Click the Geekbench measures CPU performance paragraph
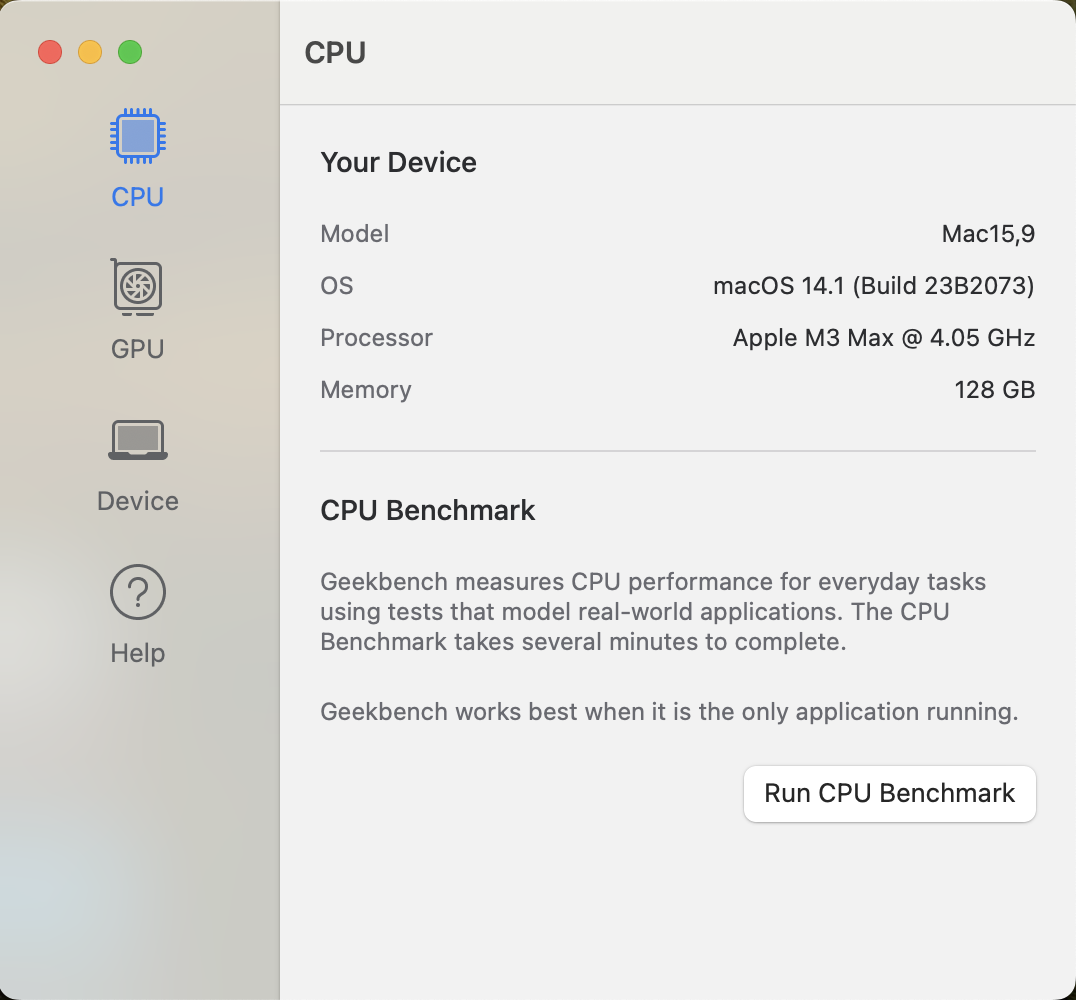 coord(653,611)
